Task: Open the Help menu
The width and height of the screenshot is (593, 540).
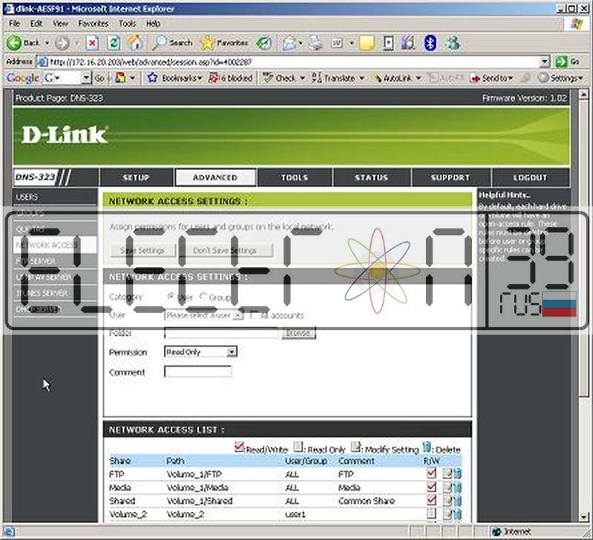Action: 153,23
